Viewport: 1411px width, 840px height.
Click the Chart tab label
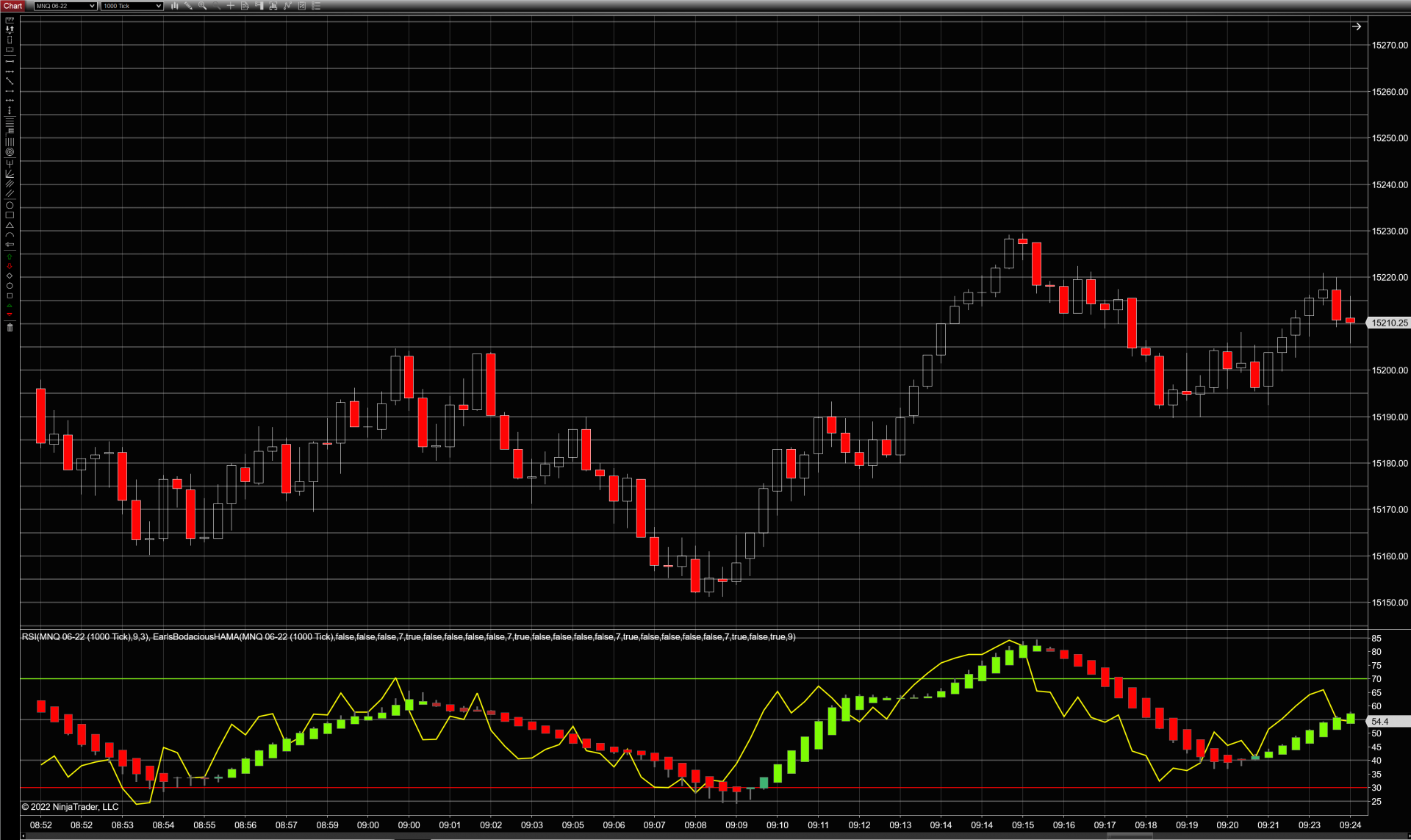point(12,6)
